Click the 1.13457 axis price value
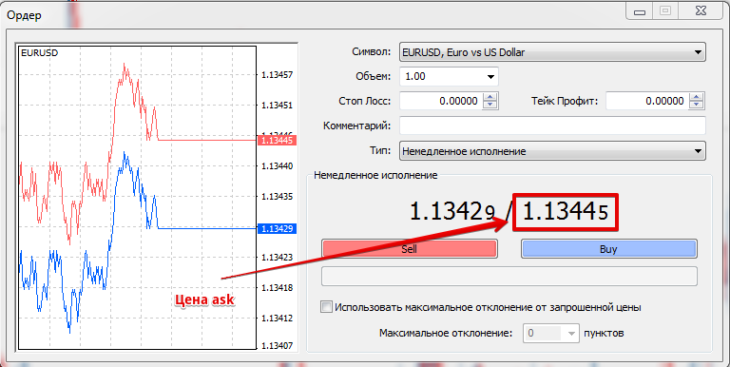 tap(277, 75)
